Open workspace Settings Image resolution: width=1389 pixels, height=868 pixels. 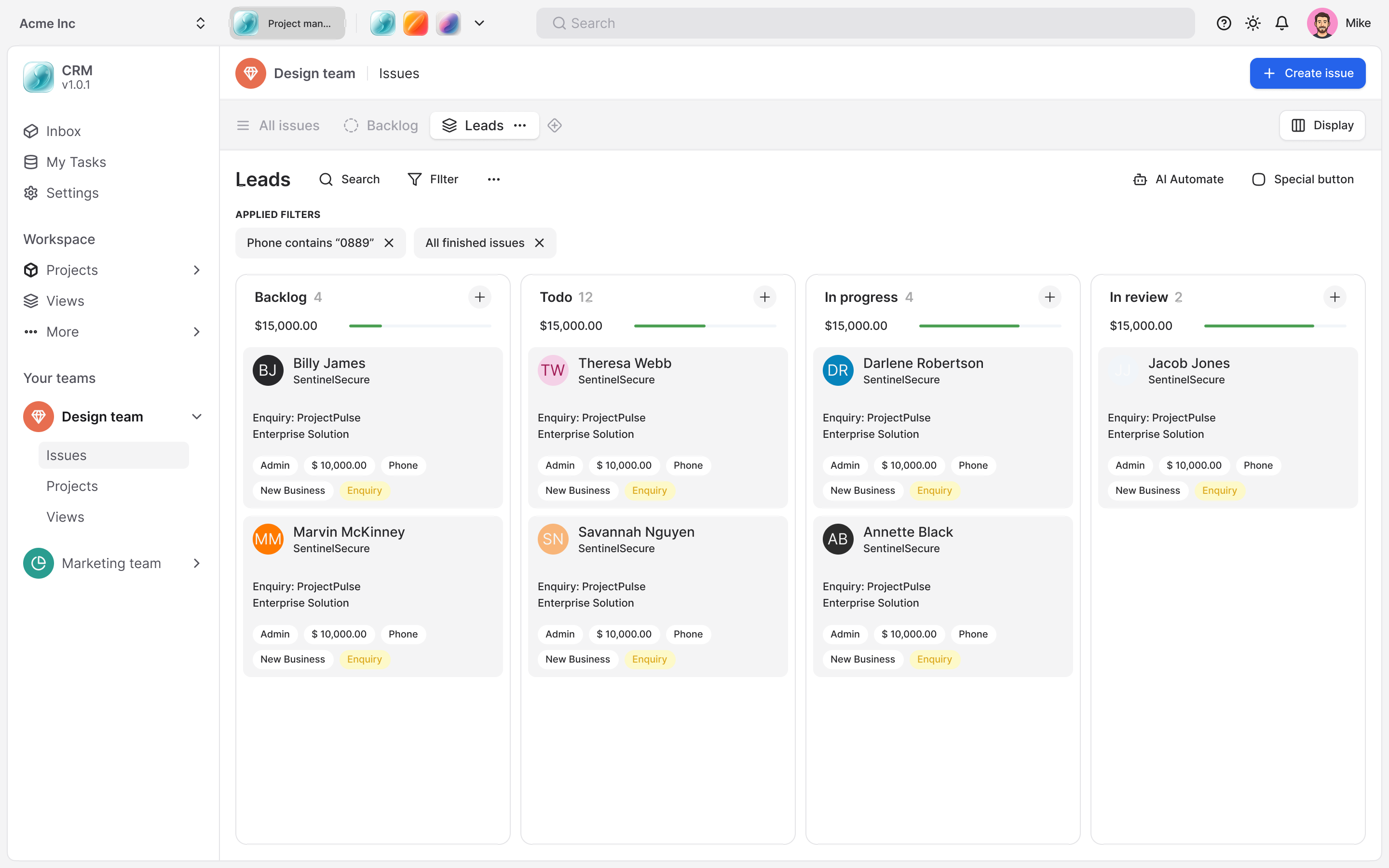[x=72, y=193]
